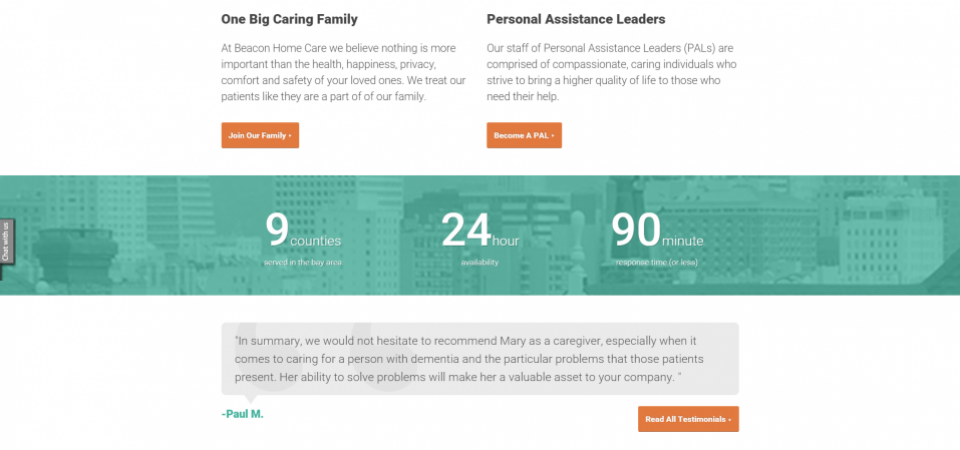The image size is (960, 450).
Task: Click the testimonial quote text box
Action: [480, 359]
